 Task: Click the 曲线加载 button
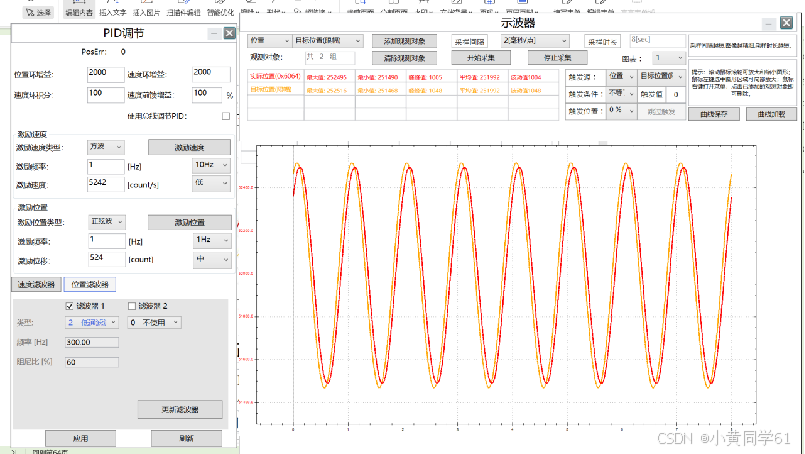[x=771, y=114]
